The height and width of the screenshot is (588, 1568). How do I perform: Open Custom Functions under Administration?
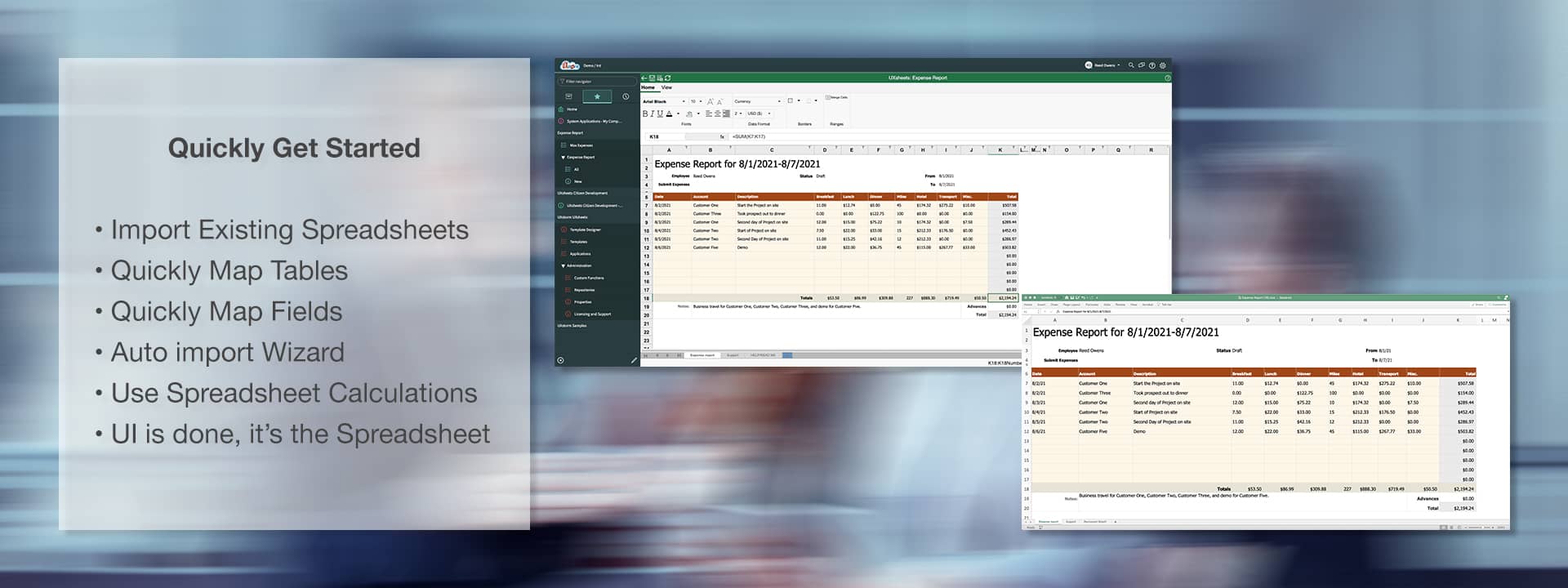(589, 278)
